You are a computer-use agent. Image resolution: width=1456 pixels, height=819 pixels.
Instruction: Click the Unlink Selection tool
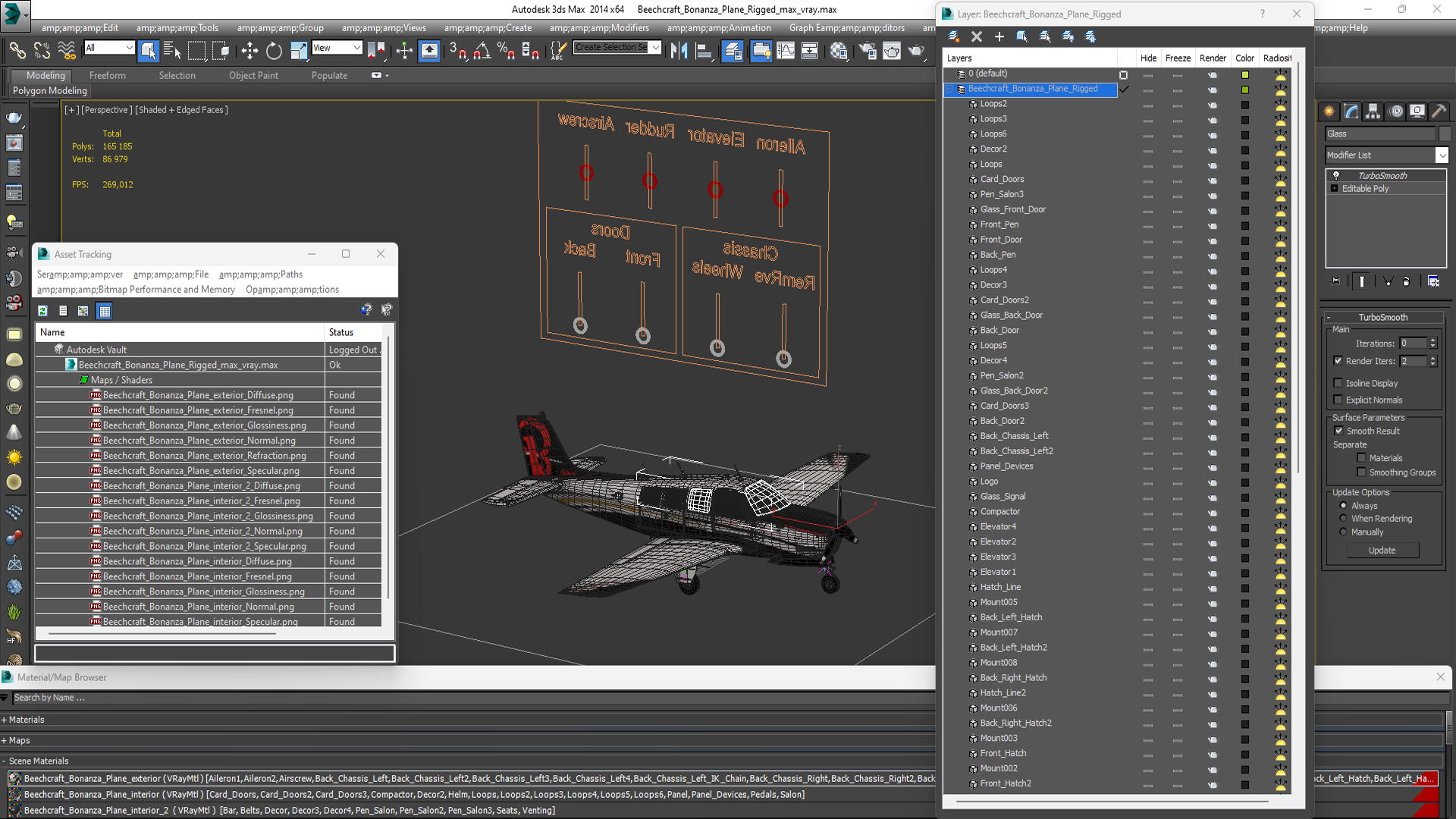[42, 50]
